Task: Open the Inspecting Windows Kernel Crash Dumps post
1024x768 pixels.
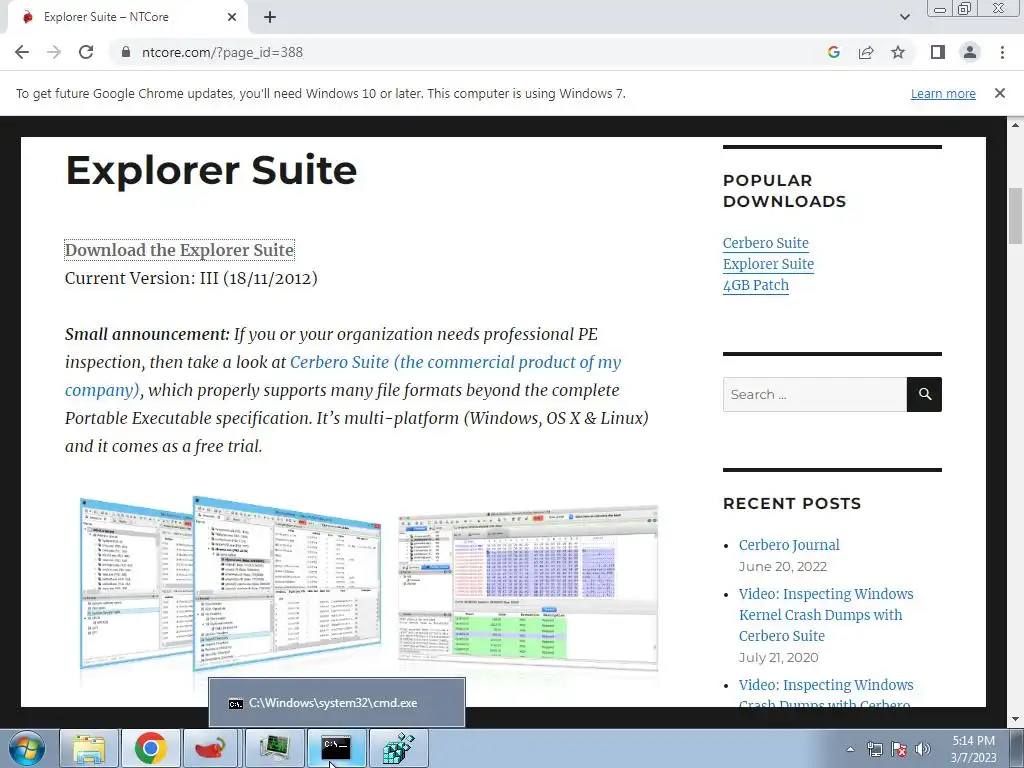Action: coord(825,615)
